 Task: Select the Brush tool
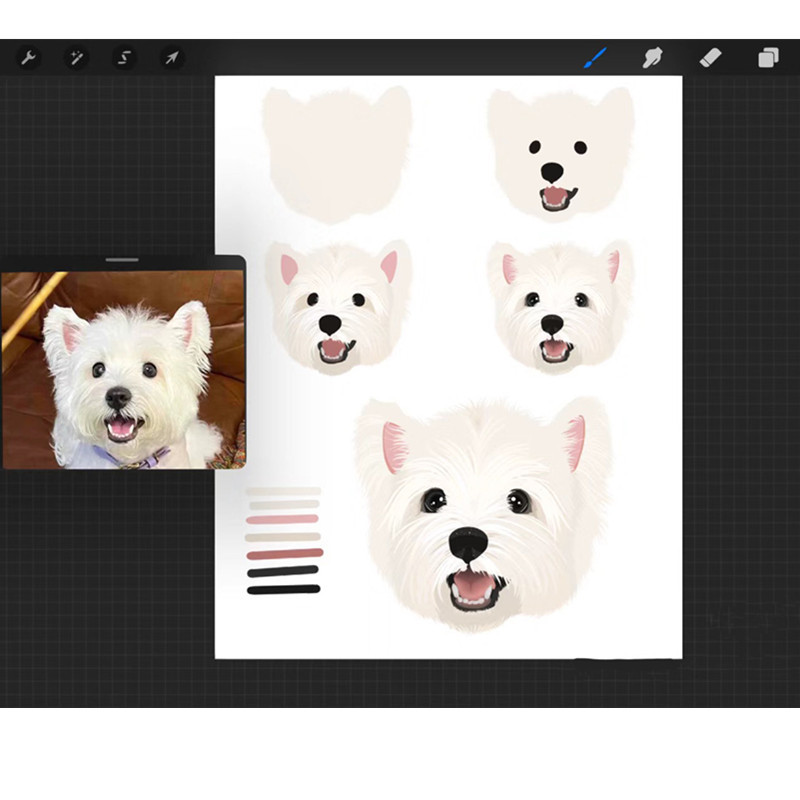click(x=595, y=58)
